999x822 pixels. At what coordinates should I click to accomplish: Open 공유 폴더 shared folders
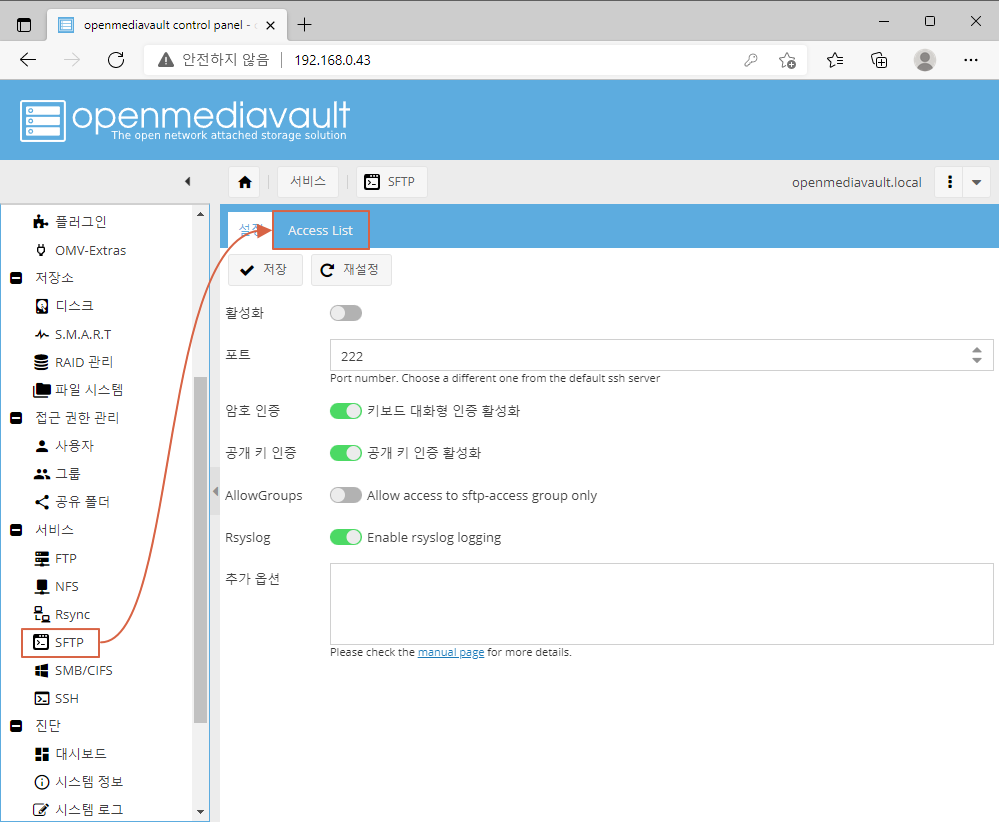(72, 501)
